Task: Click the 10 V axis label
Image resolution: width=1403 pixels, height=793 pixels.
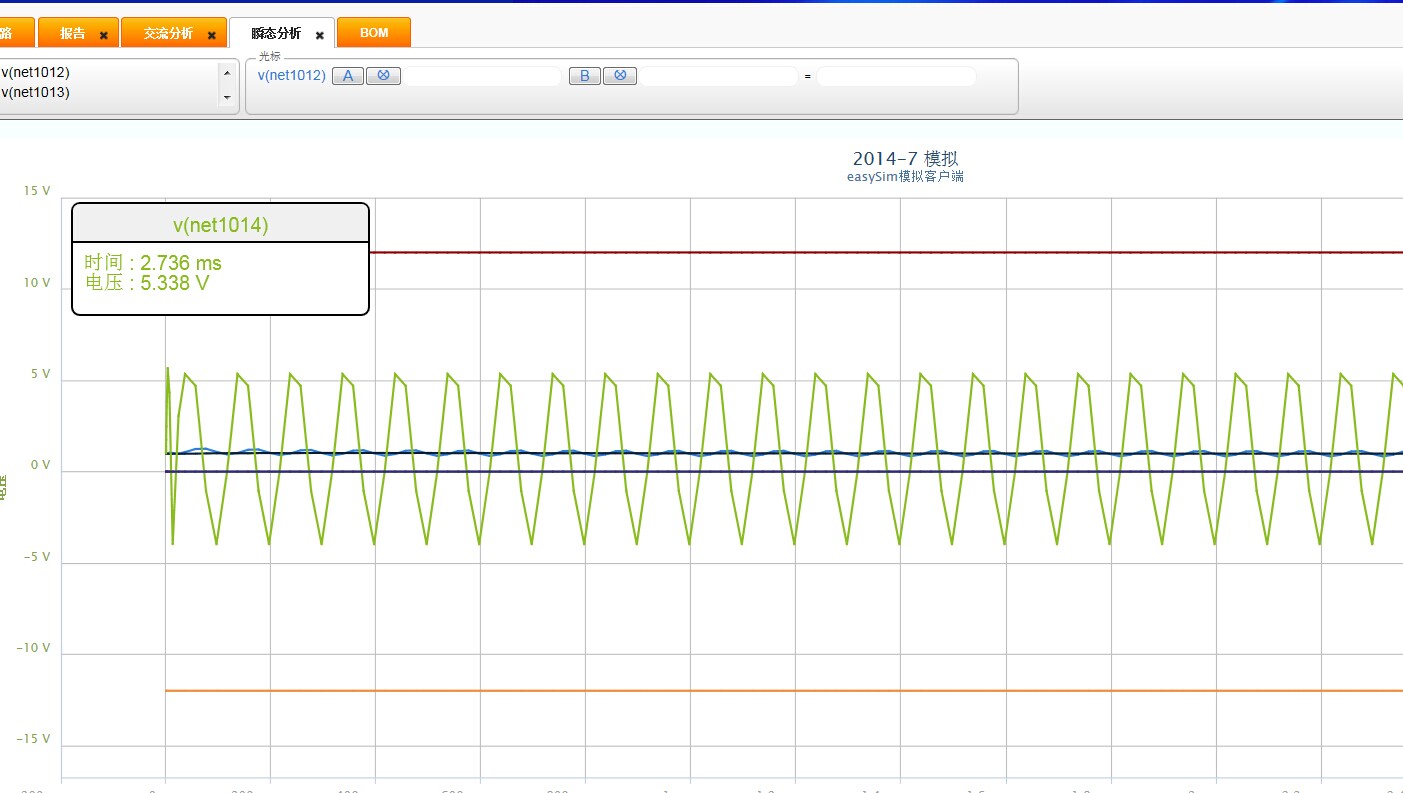Action: click(x=37, y=283)
